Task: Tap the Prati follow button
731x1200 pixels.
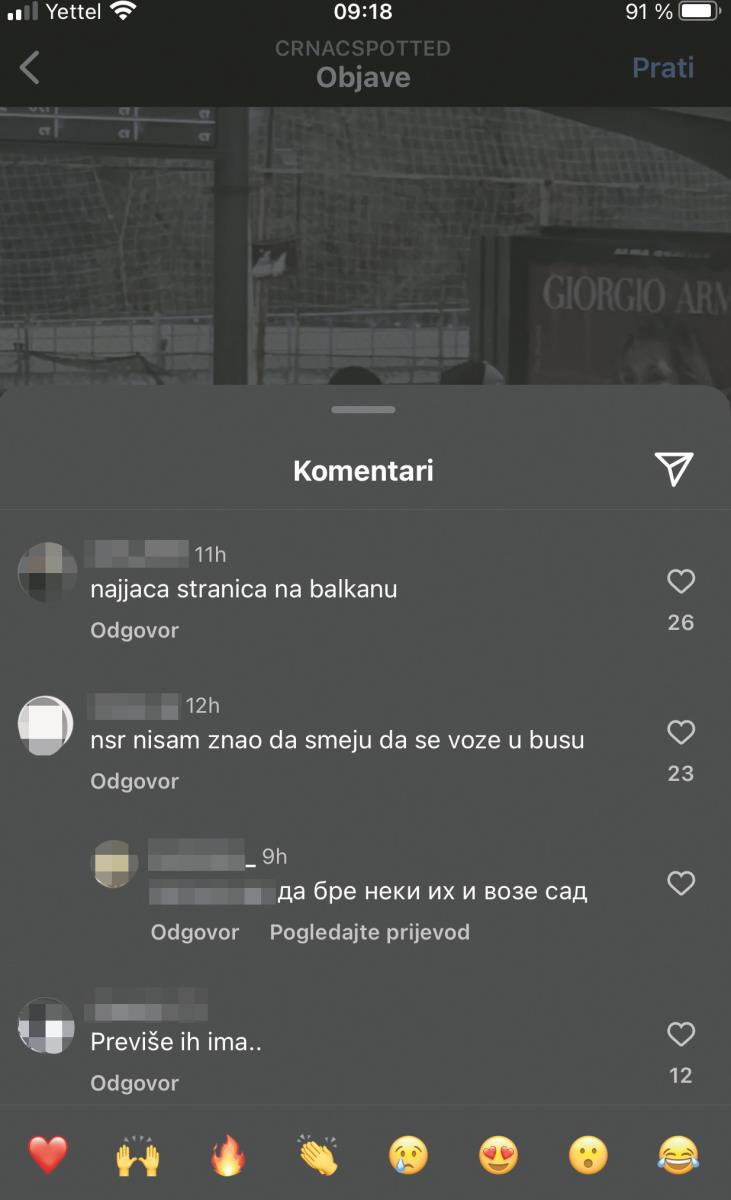Action: click(x=663, y=67)
